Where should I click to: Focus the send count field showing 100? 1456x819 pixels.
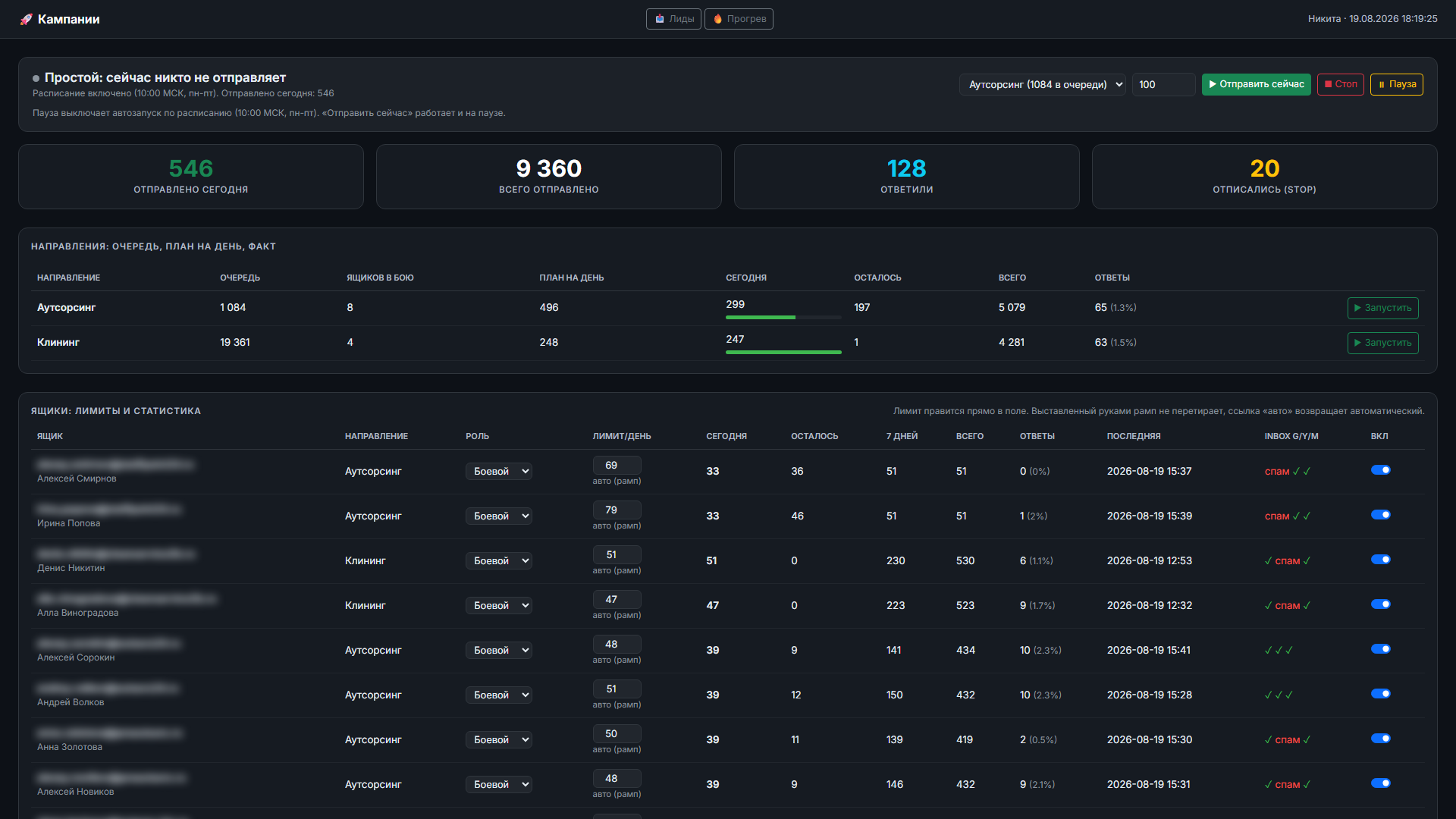1163,84
